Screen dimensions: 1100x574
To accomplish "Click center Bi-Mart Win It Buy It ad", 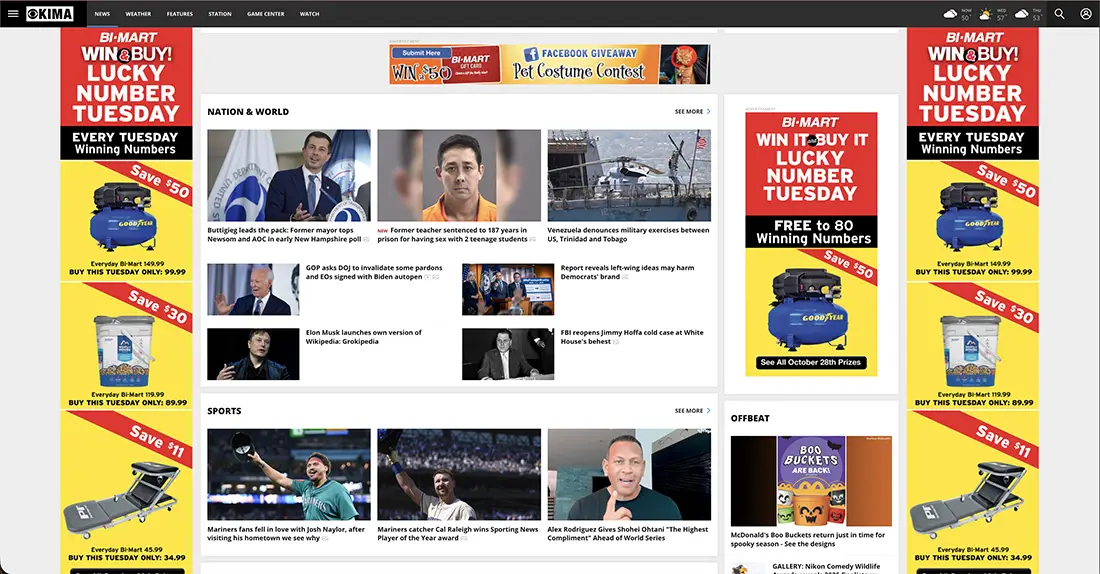I will click(811, 244).
